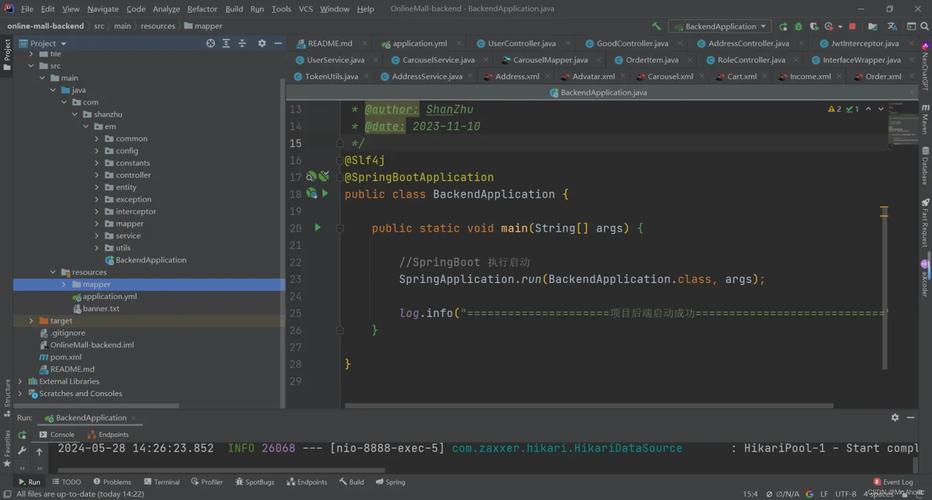Click locate-in-project target icon
932x500 pixels.
click(x=210, y=43)
